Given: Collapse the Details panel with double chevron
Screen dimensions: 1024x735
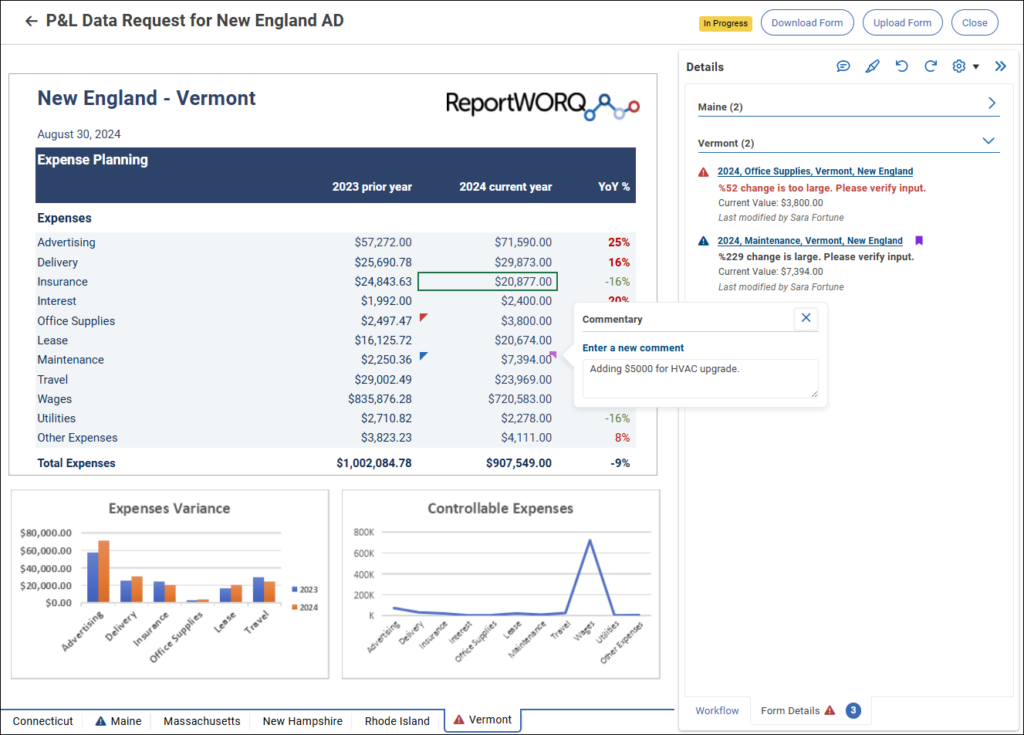Looking at the screenshot, I should click(x=1000, y=66).
